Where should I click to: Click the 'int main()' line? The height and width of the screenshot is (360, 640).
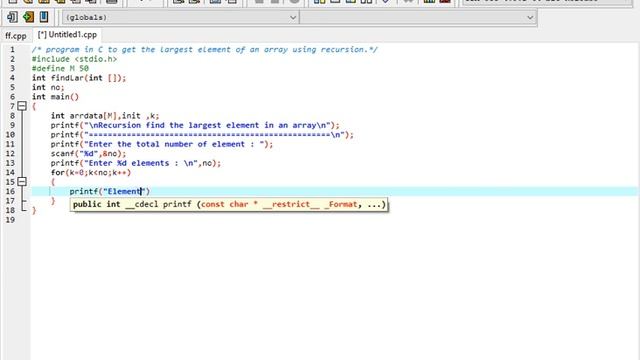(x=56, y=97)
